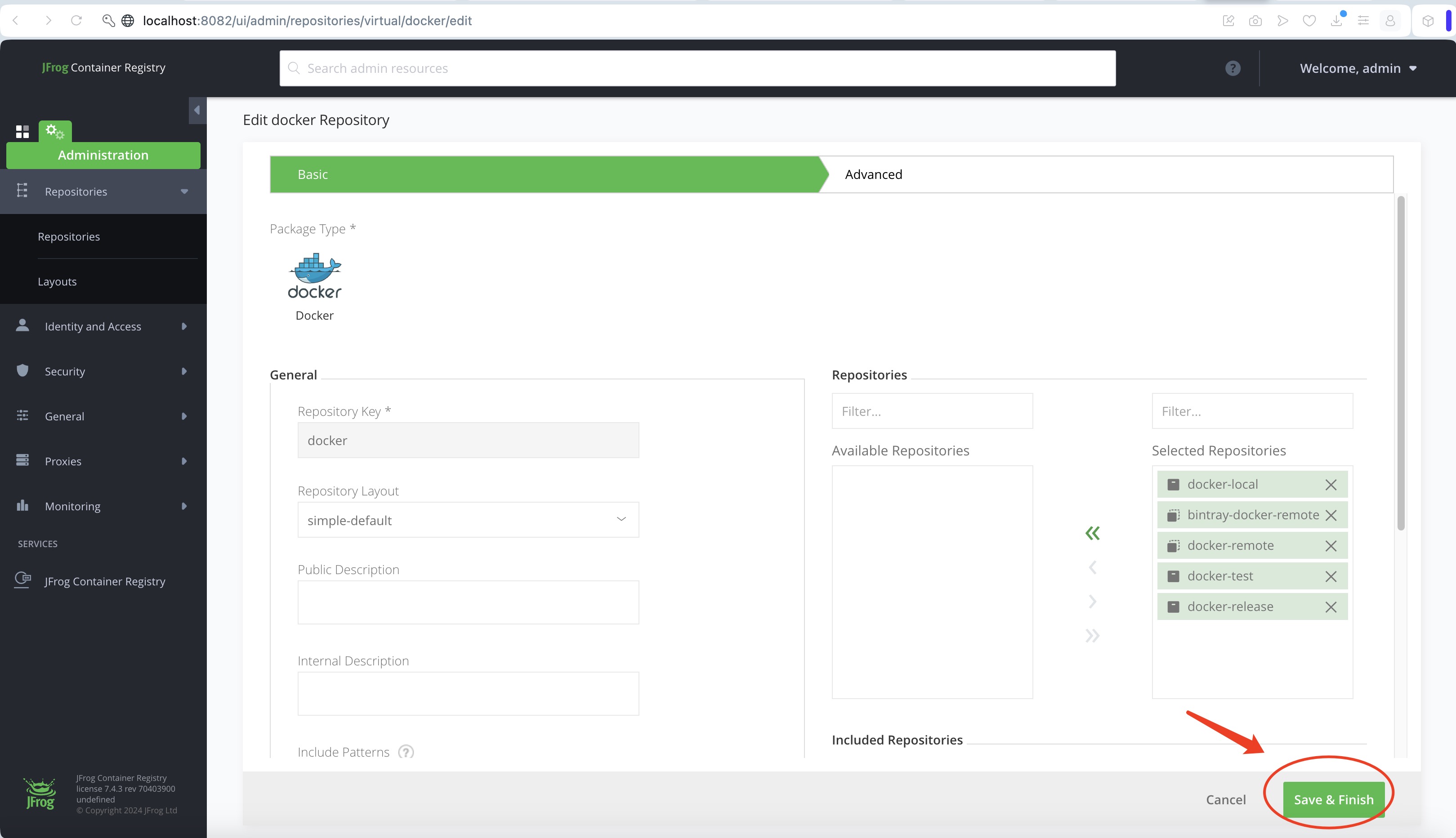Select the Administration gears icon
1456x838 pixels.
pos(55,131)
